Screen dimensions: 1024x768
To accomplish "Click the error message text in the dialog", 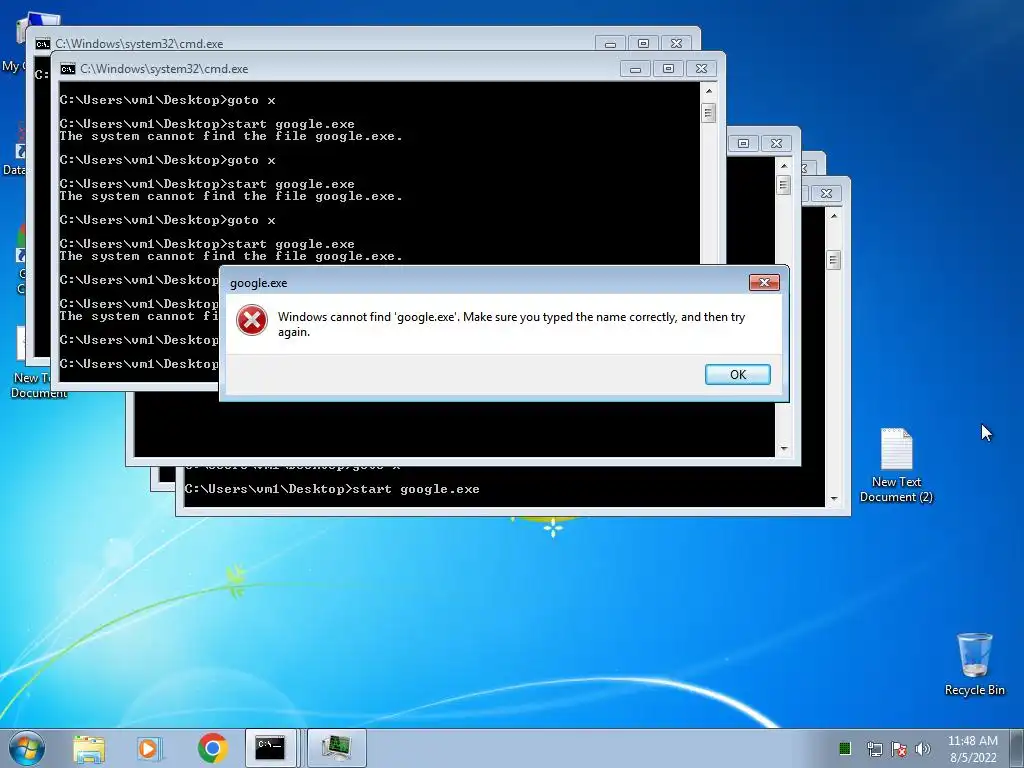I will pos(511,324).
